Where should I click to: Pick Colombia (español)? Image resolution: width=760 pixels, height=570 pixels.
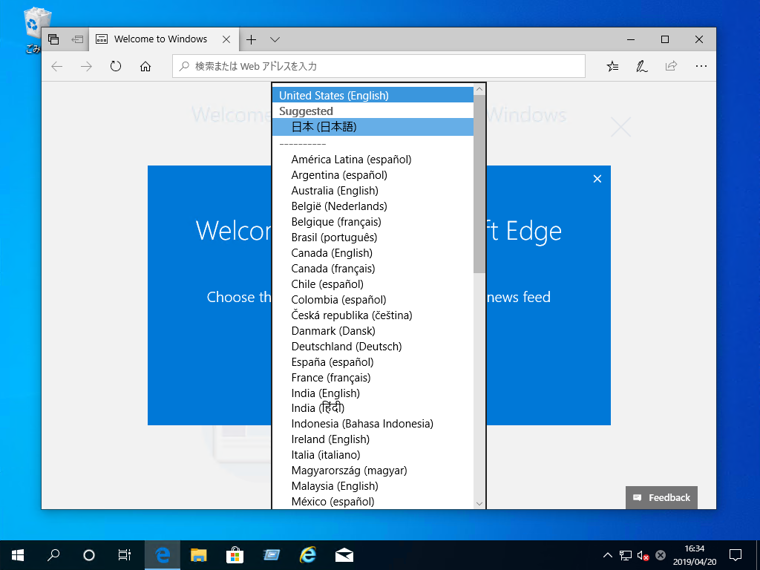373,300
